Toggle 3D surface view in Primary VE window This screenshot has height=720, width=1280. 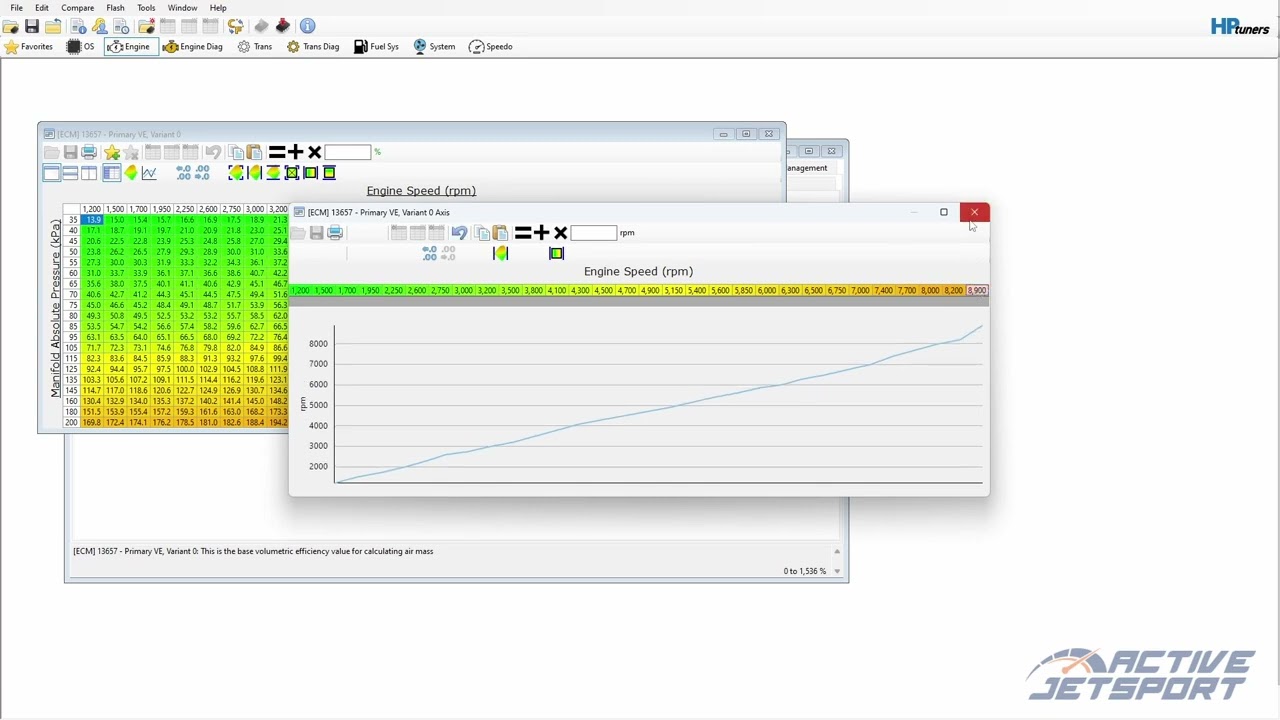point(131,173)
